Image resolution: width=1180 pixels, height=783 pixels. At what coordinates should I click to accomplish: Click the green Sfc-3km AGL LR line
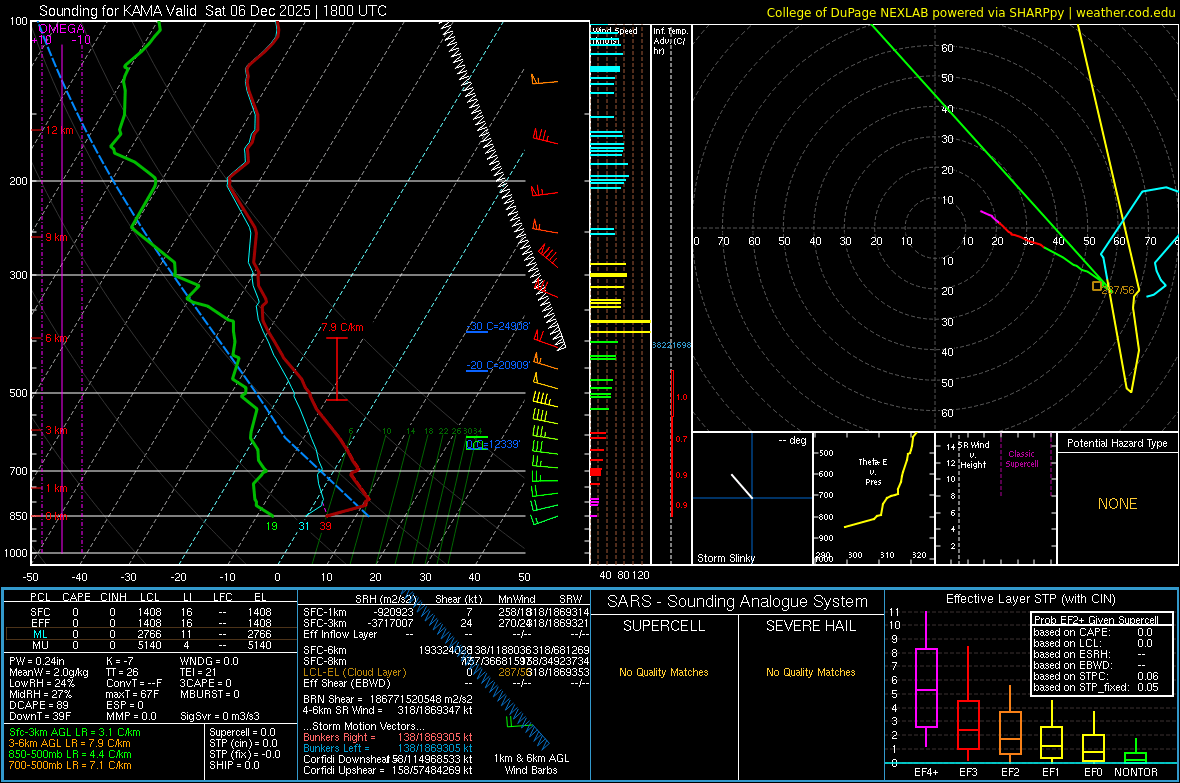pos(75,733)
